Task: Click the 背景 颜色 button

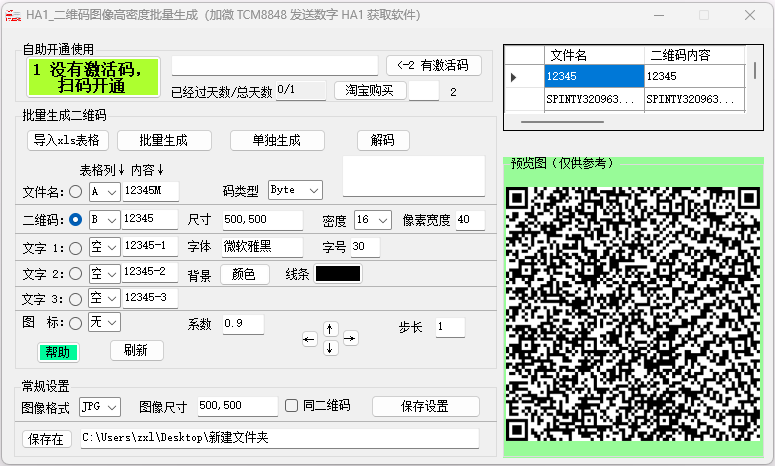Action: click(244, 274)
